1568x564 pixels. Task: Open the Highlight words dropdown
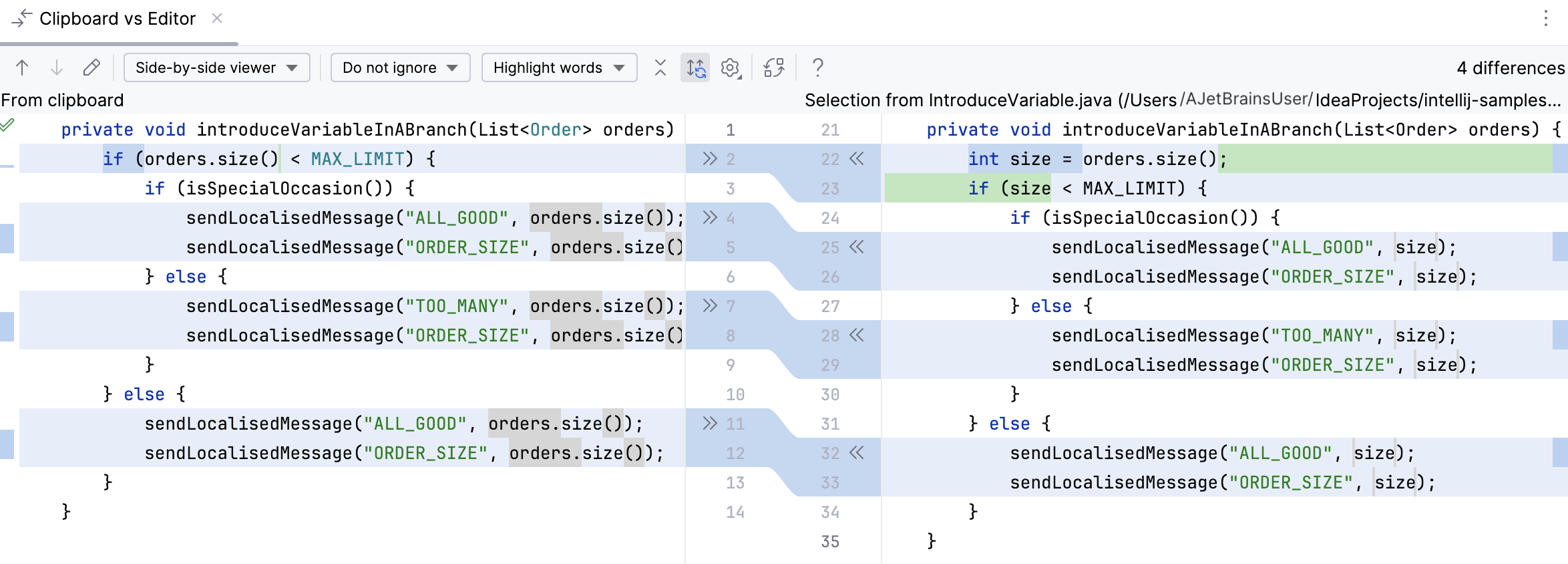(x=559, y=67)
